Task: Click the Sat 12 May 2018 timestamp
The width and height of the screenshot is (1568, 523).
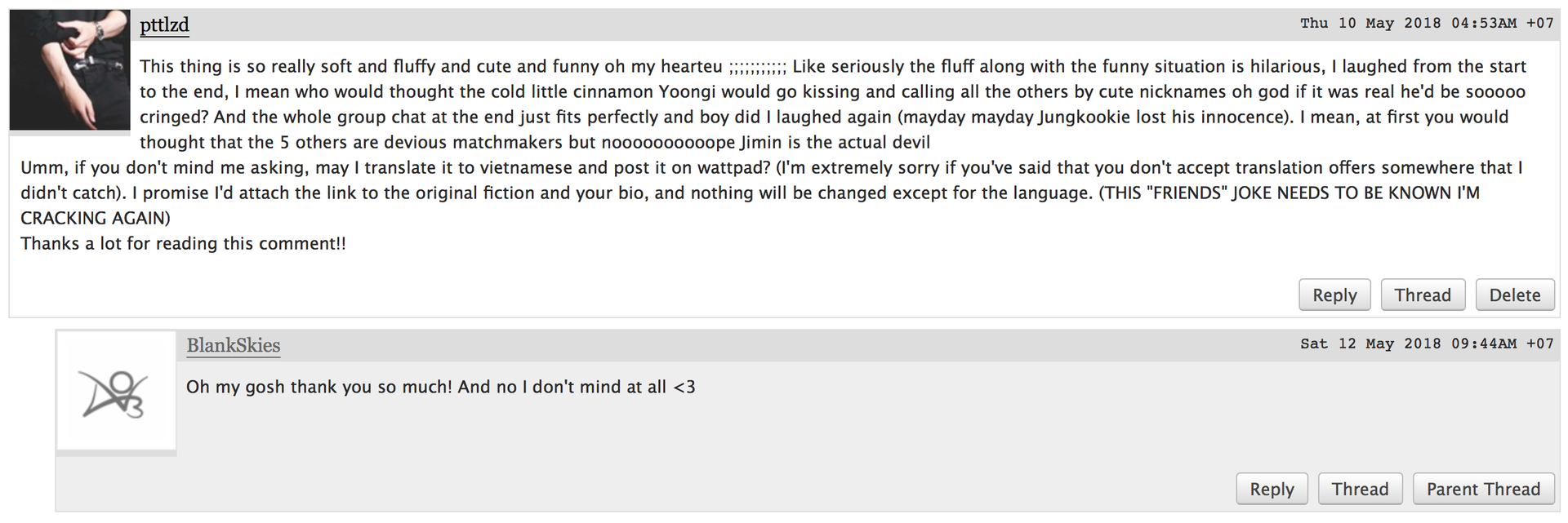Action: pyautogui.click(x=1427, y=344)
